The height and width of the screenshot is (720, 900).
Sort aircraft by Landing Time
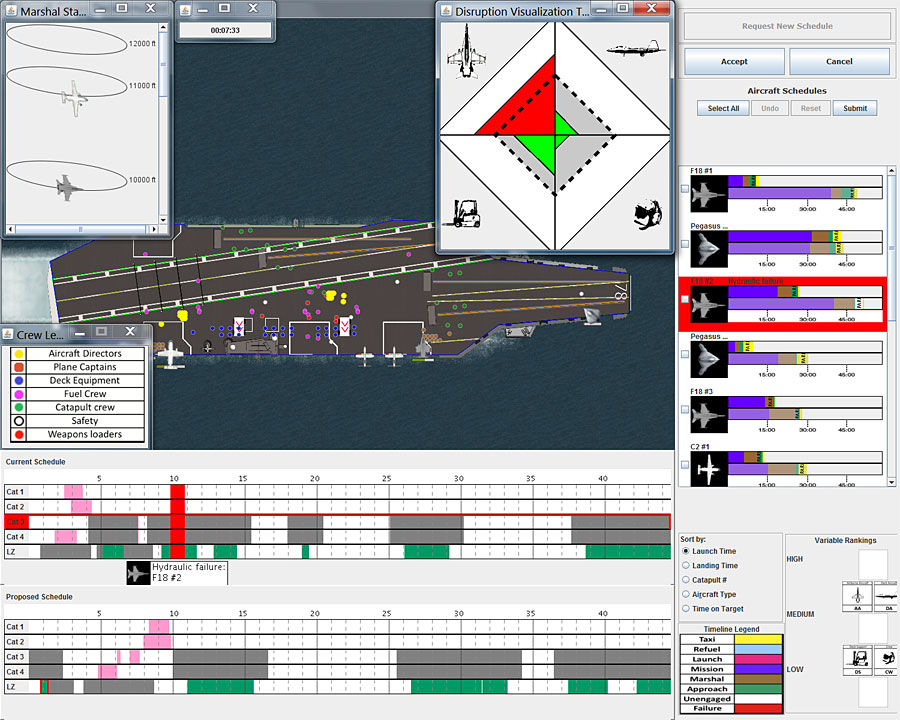coord(685,566)
